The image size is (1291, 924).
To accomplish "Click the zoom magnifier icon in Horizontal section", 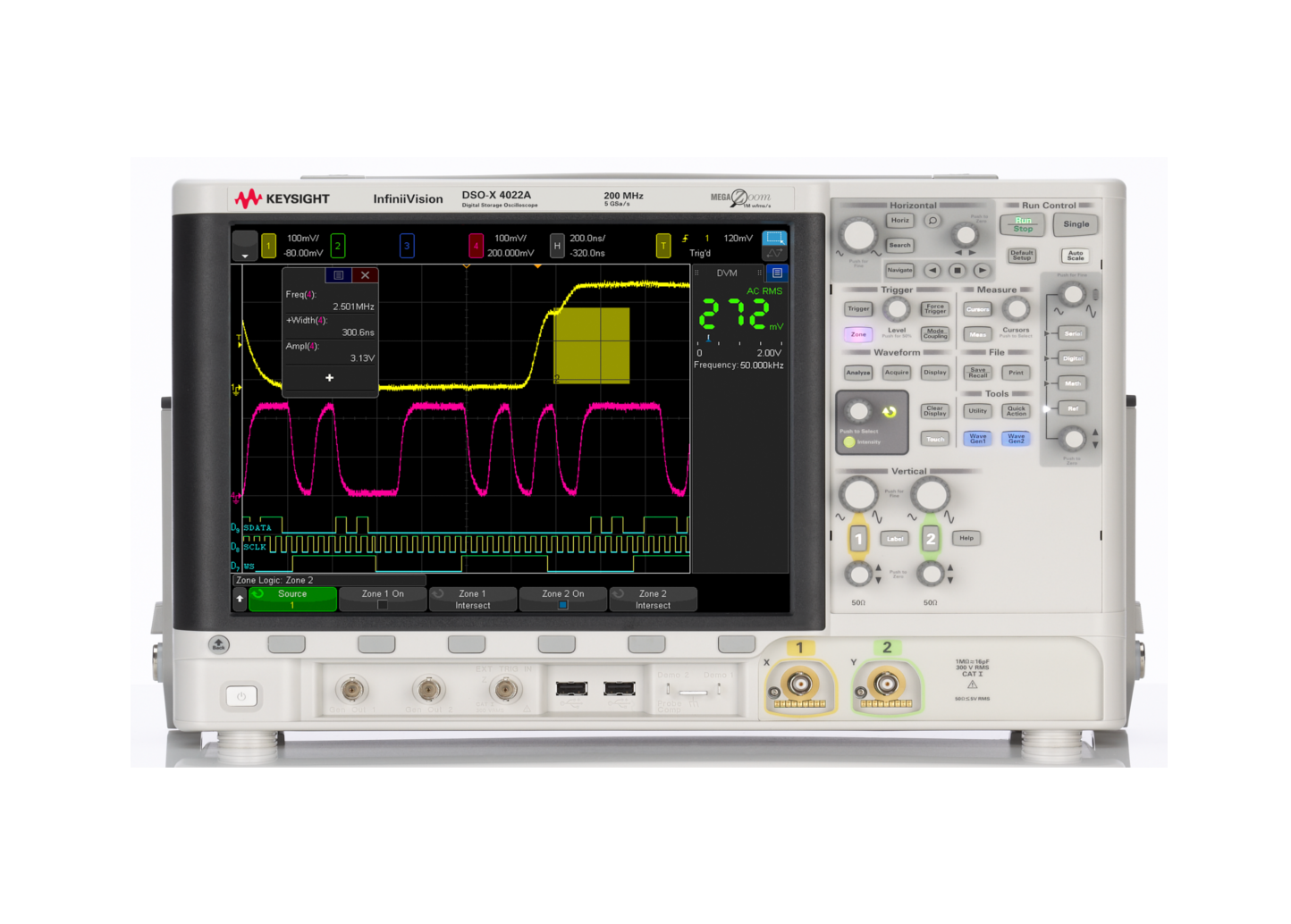I will point(932,220).
